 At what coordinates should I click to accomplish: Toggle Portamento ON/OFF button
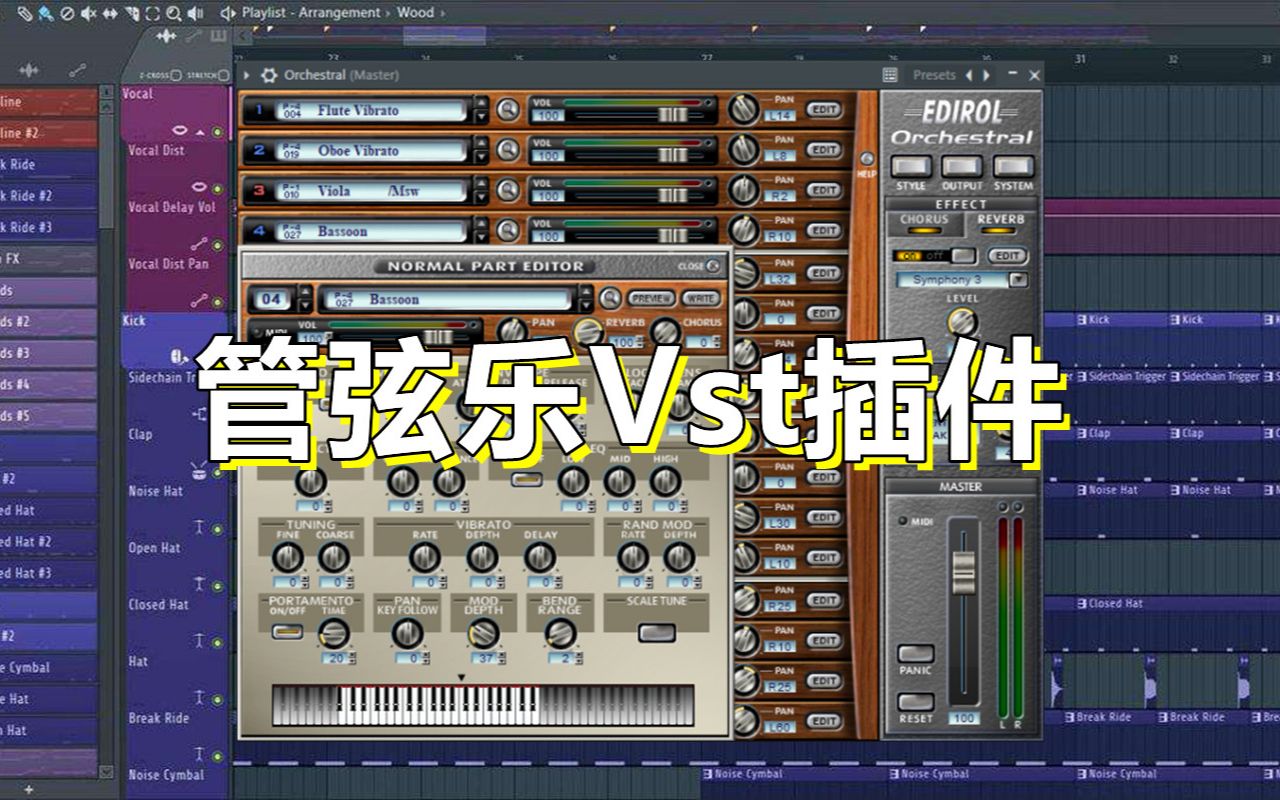287,632
